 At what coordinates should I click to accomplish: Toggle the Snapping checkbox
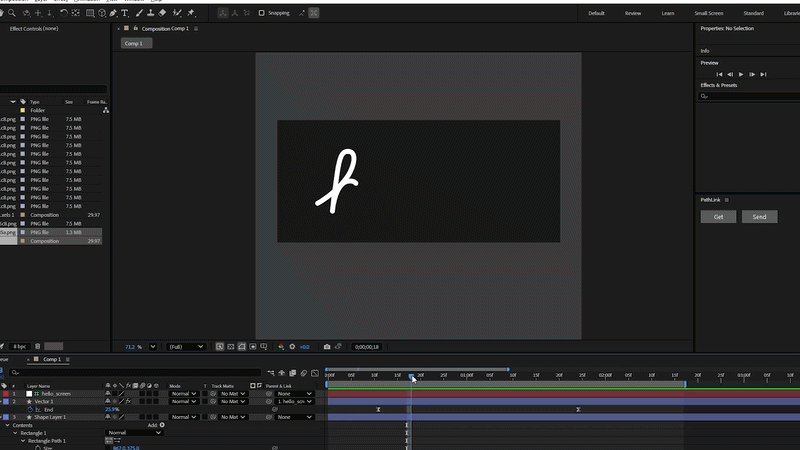pos(262,13)
